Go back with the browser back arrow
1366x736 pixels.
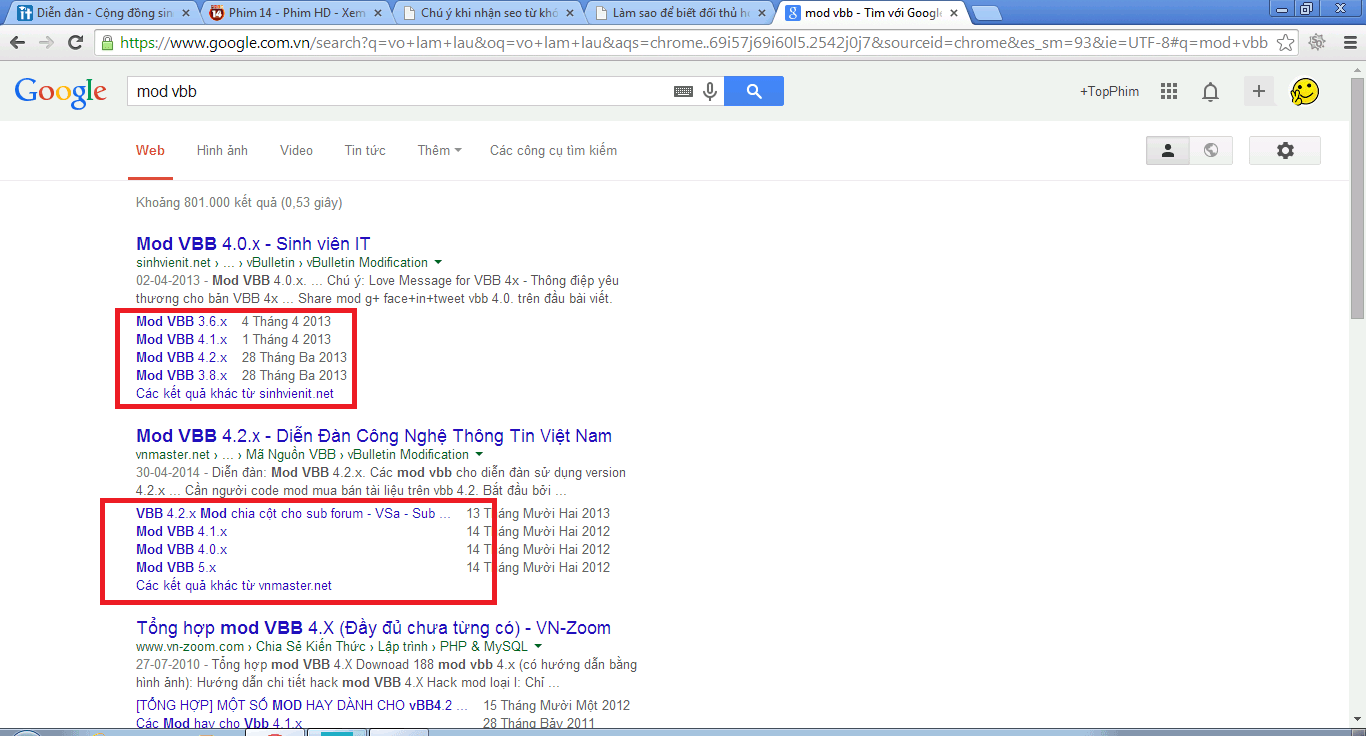[x=18, y=43]
